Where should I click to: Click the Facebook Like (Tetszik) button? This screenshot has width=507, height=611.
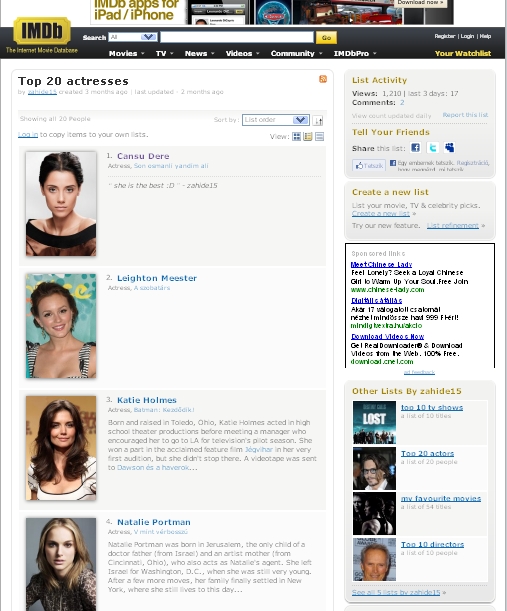coord(369,165)
